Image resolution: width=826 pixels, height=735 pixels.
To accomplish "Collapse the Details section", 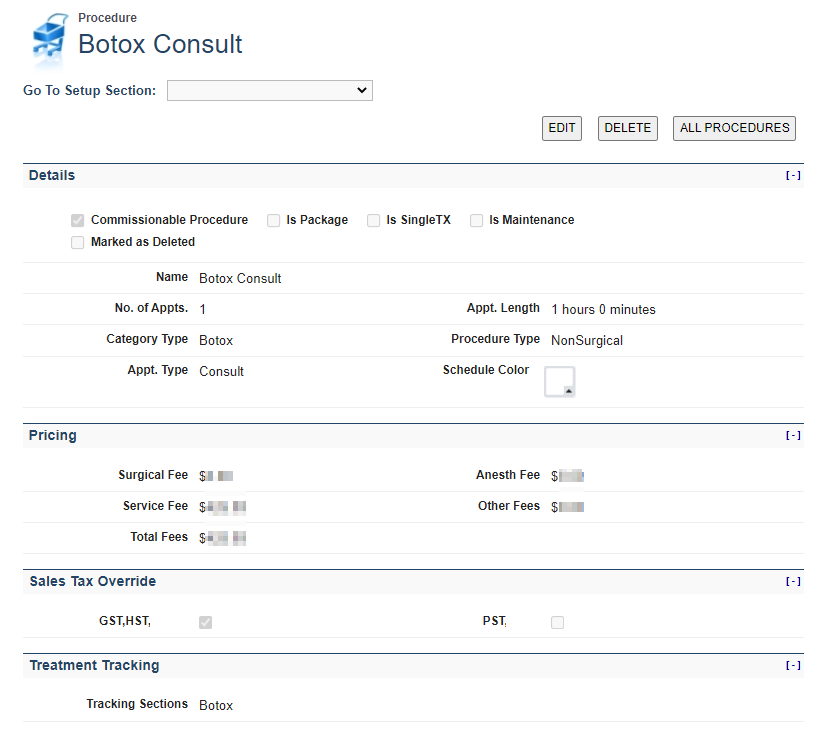I will click(792, 176).
